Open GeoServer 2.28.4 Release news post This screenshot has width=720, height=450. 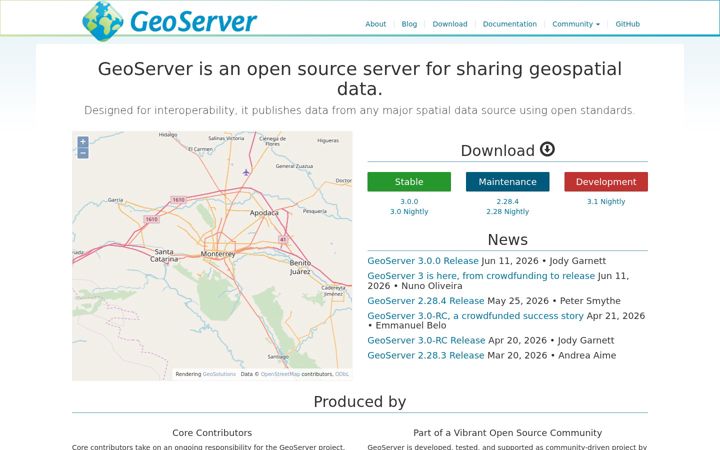(426, 301)
